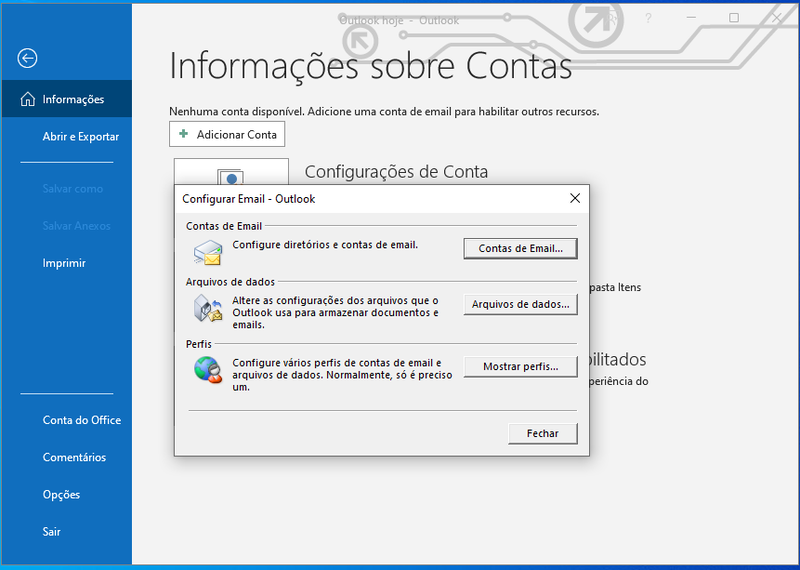Open the Abrir e Exportar page

(80, 137)
